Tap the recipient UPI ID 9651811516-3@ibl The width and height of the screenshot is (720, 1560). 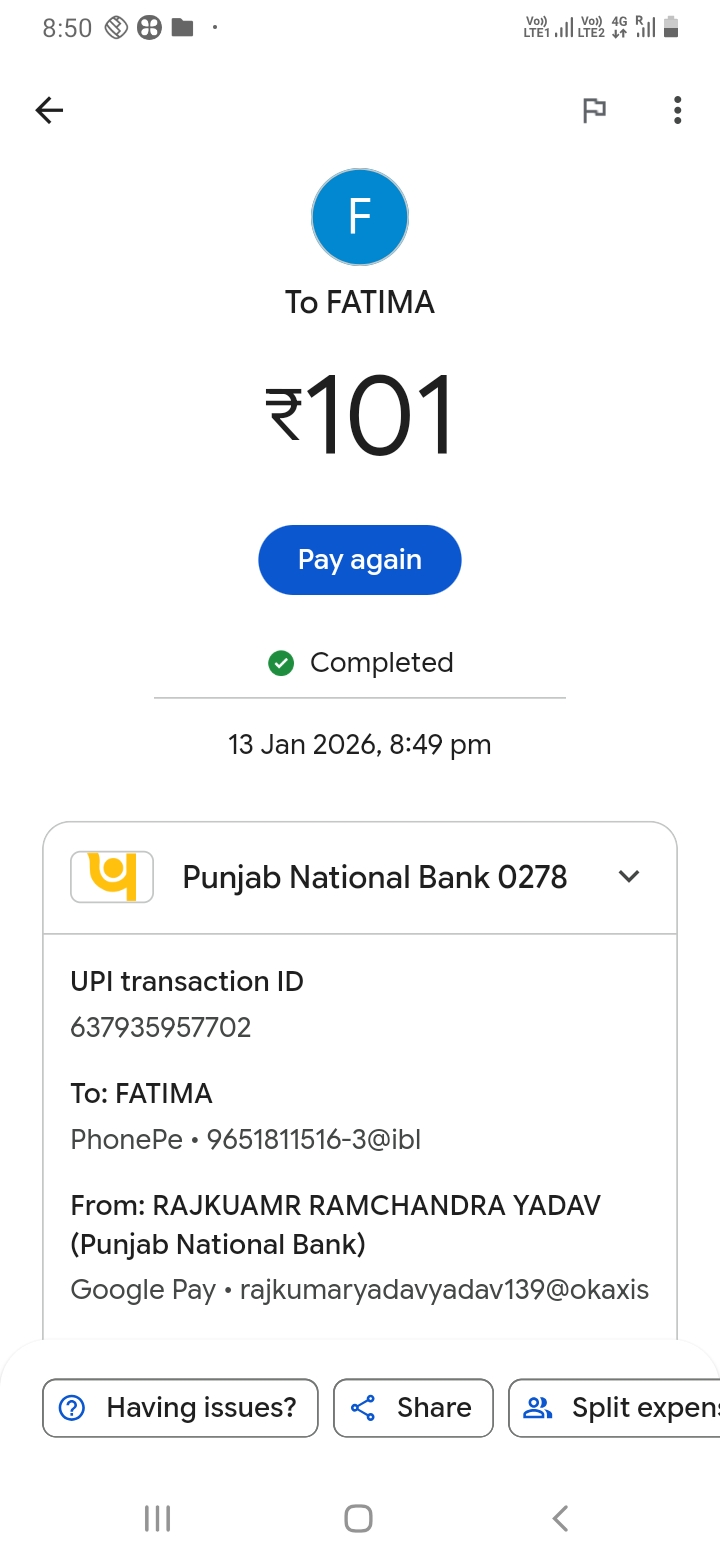pos(313,1139)
